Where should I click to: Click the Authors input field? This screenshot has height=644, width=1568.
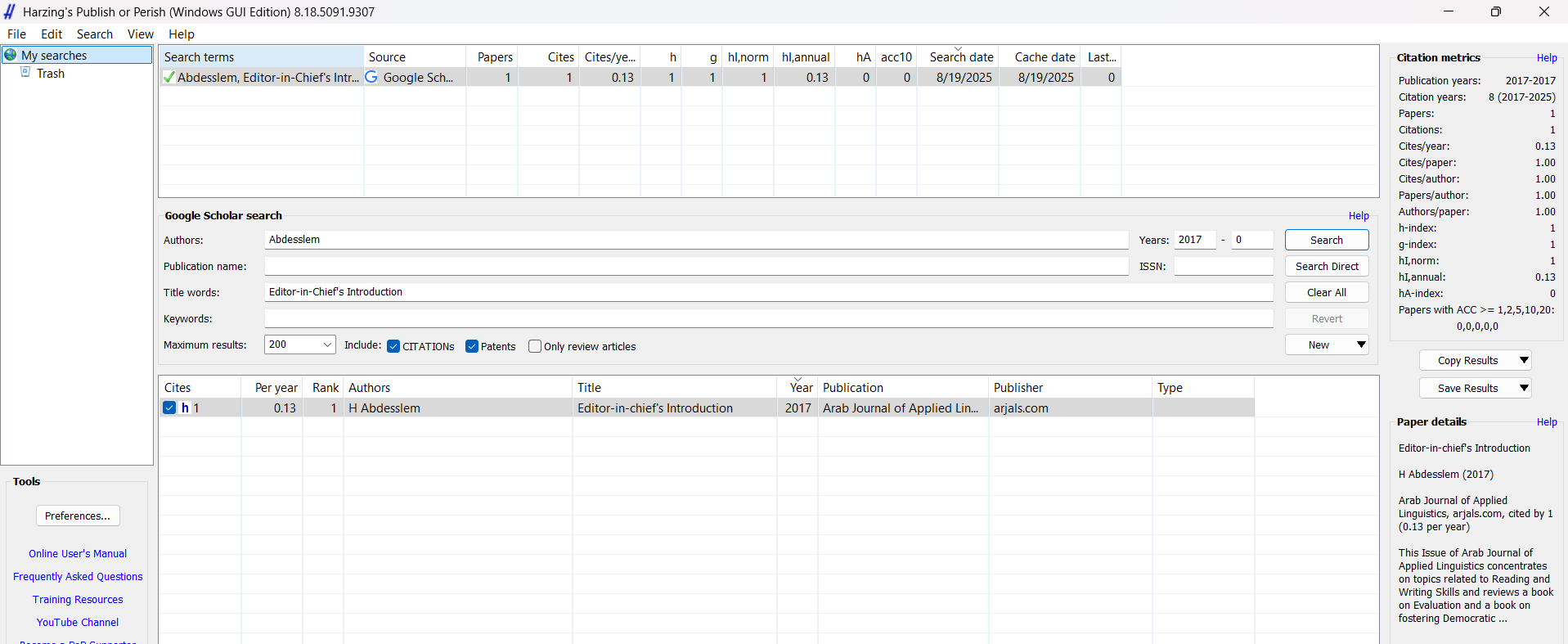coord(696,240)
